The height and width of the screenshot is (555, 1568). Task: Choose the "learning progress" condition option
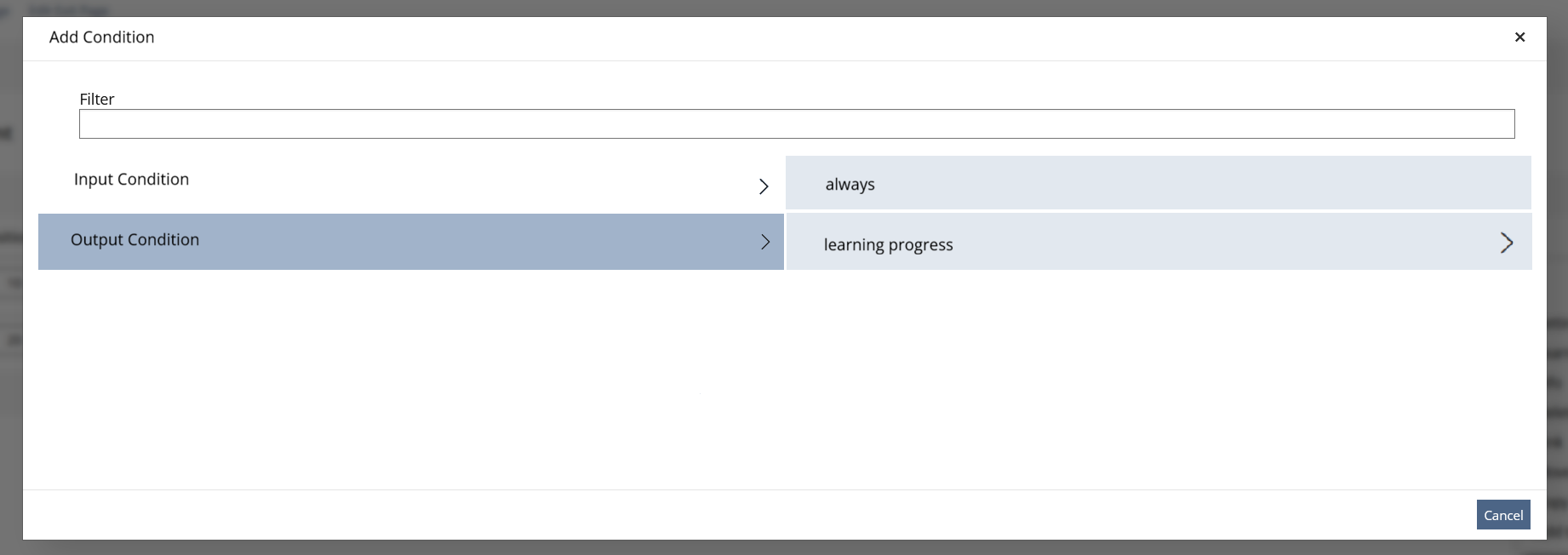(x=1159, y=242)
